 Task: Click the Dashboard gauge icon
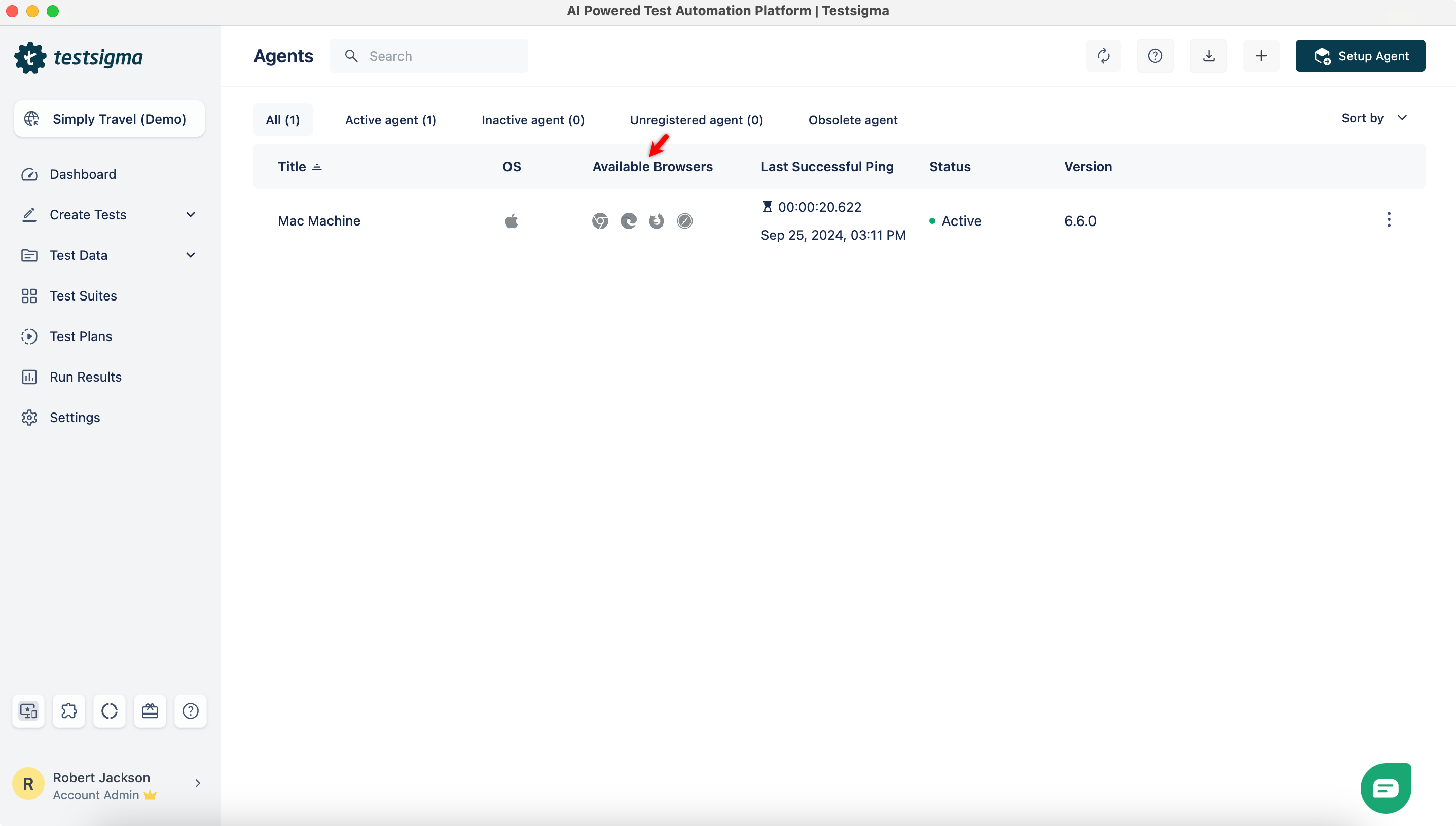(29, 174)
